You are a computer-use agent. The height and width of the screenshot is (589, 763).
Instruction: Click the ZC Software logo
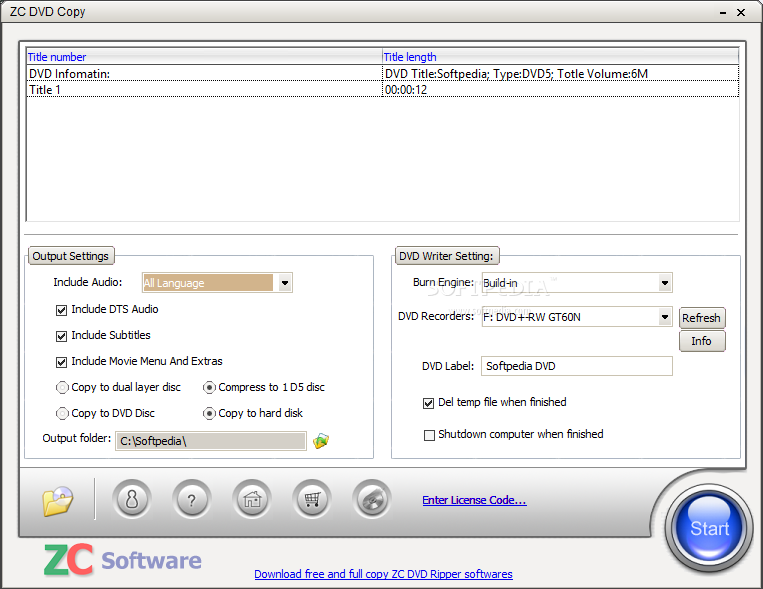tap(123, 560)
